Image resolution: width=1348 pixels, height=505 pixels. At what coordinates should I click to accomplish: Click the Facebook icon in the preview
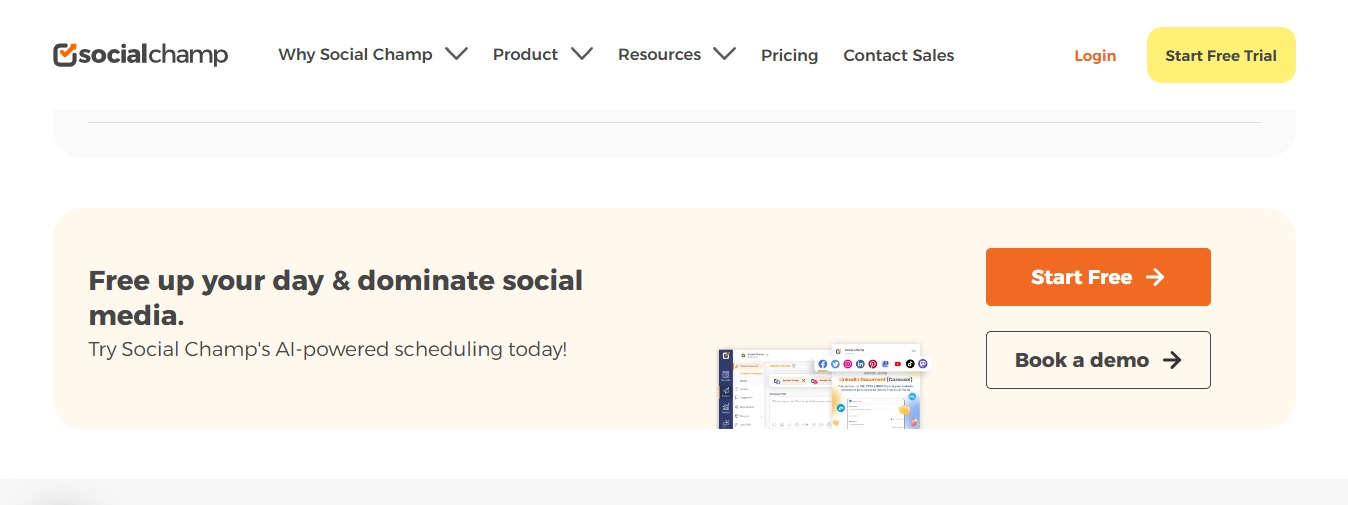(x=823, y=364)
